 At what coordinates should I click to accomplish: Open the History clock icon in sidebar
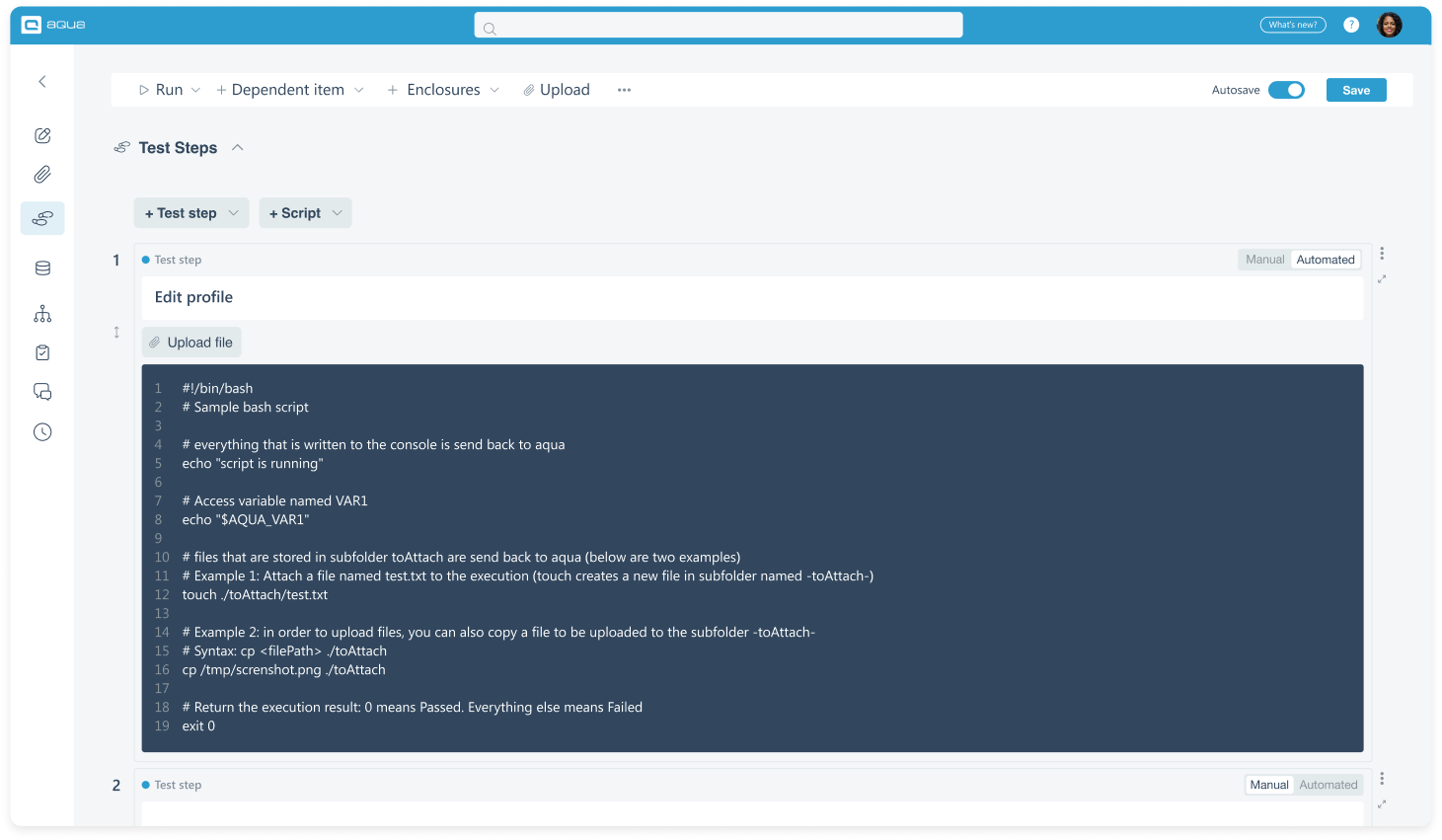pos(41,431)
